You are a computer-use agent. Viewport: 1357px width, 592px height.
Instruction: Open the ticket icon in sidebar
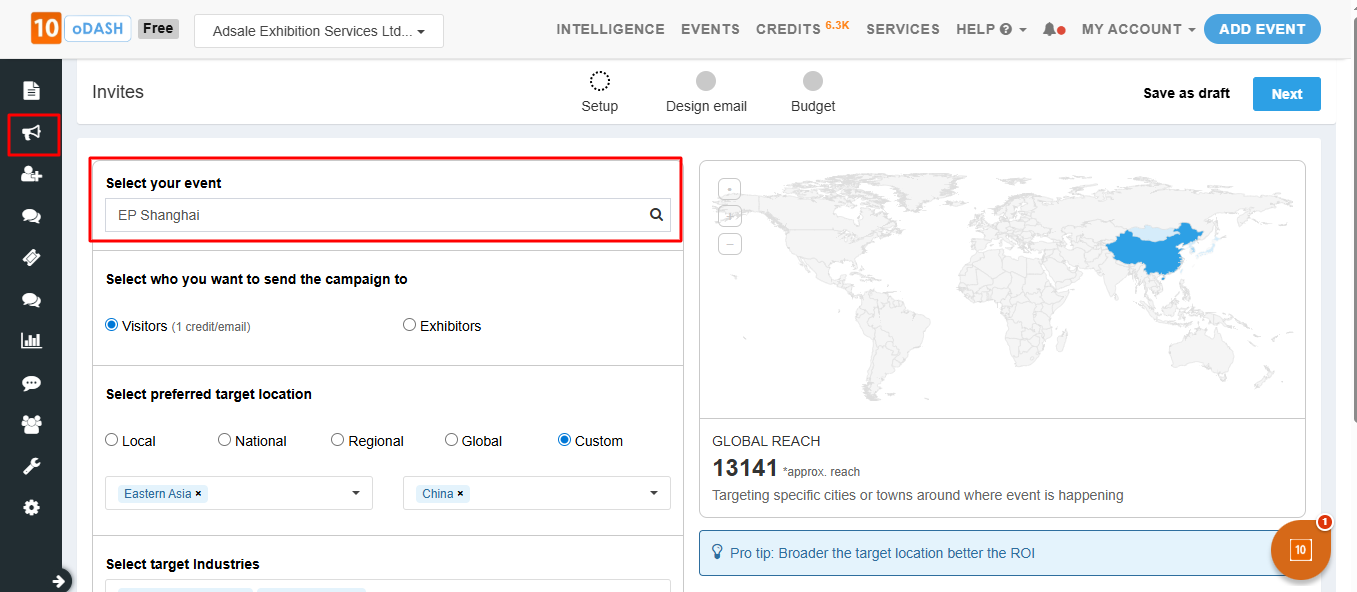tap(32, 258)
